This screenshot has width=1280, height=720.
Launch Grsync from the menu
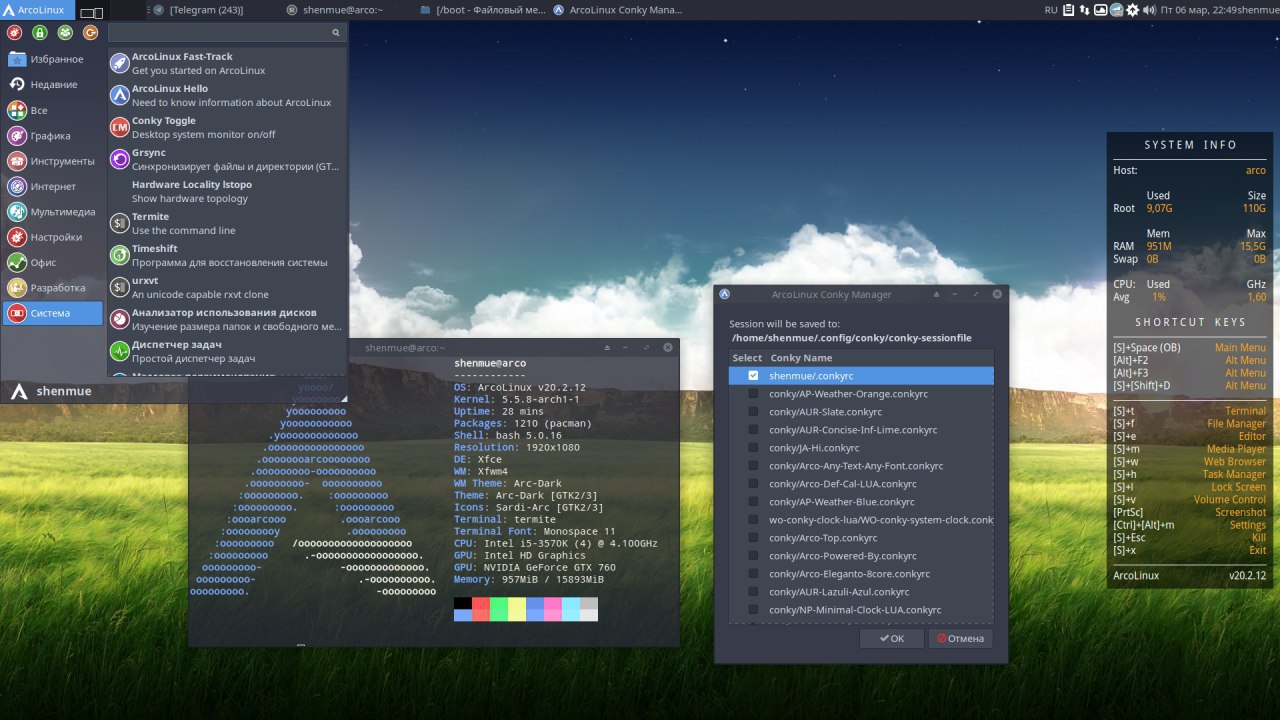tap(227, 159)
